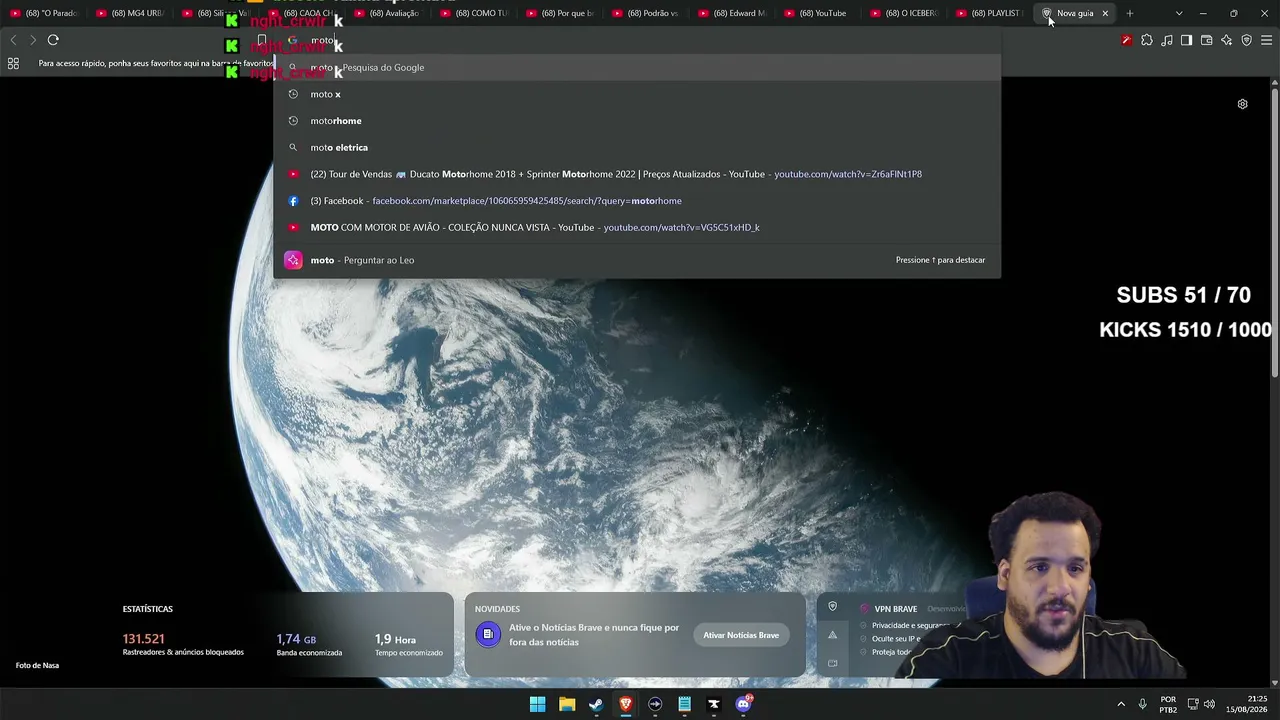Open Facebook marketplace motorhome suggestion
1280x720 pixels.
(637, 201)
